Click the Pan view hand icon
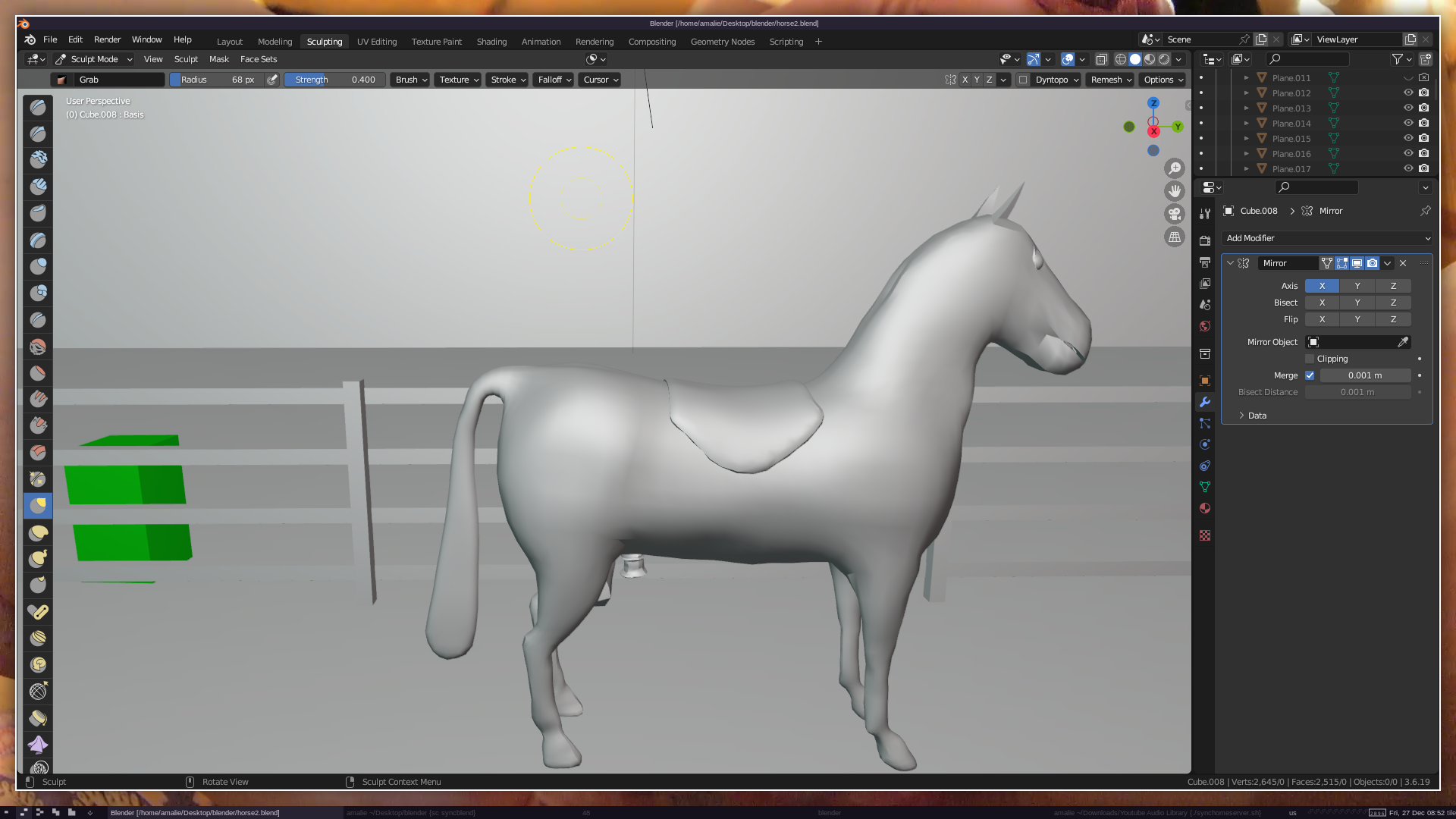This screenshot has width=1456, height=819. coord(1175,191)
